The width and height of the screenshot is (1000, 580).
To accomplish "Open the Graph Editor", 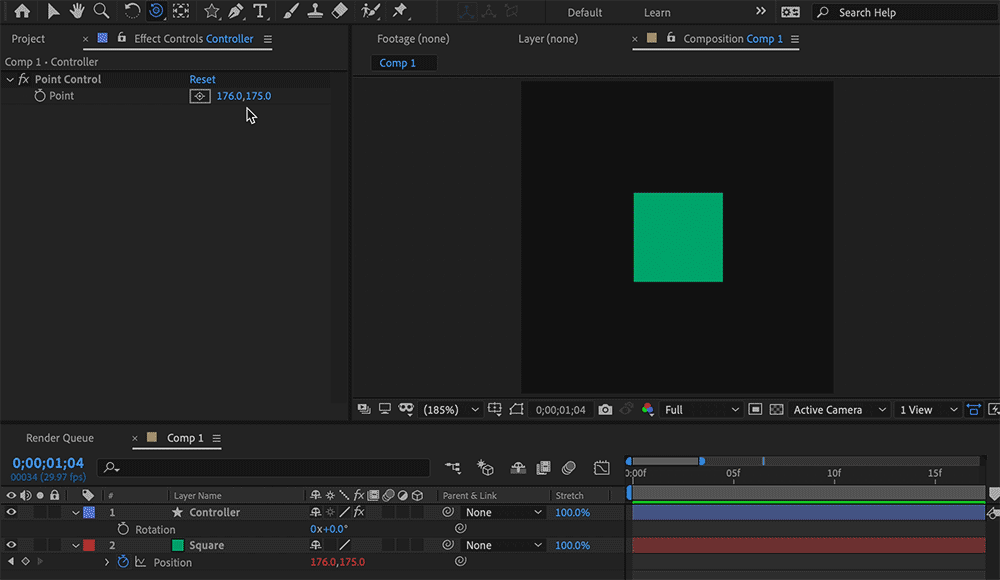I will pos(601,468).
